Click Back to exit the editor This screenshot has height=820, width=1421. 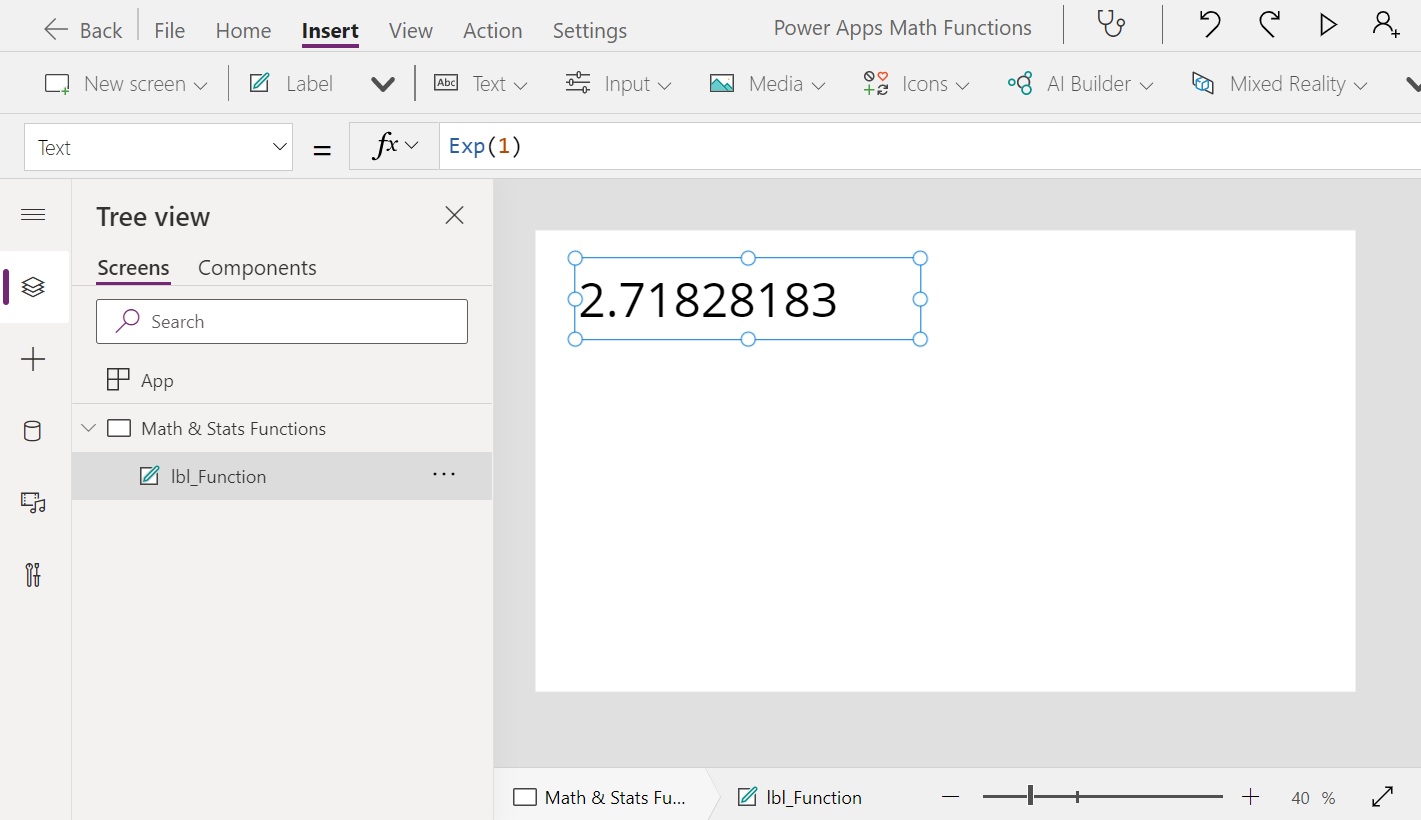[x=82, y=29]
